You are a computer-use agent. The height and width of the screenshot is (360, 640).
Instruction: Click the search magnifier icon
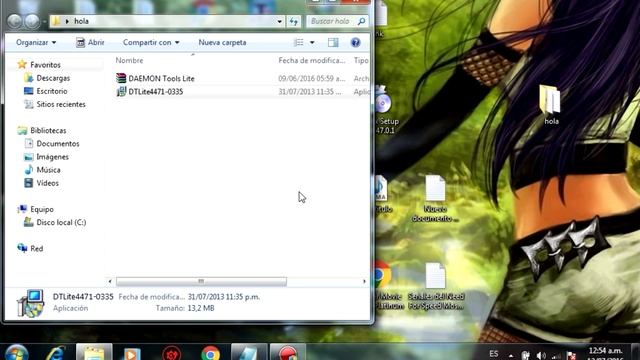pos(361,21)
